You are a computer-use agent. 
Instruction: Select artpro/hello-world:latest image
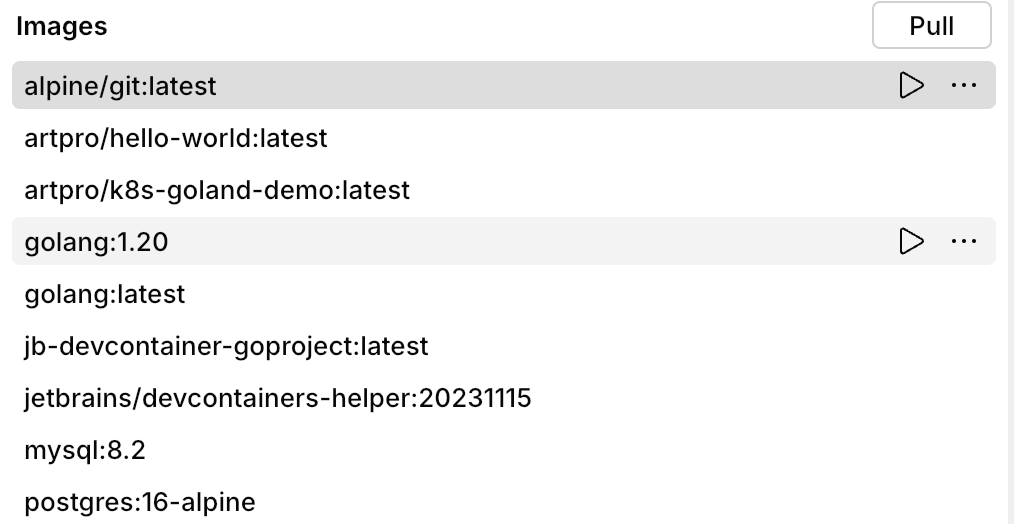pyautogui.click(x=176, y=138)
